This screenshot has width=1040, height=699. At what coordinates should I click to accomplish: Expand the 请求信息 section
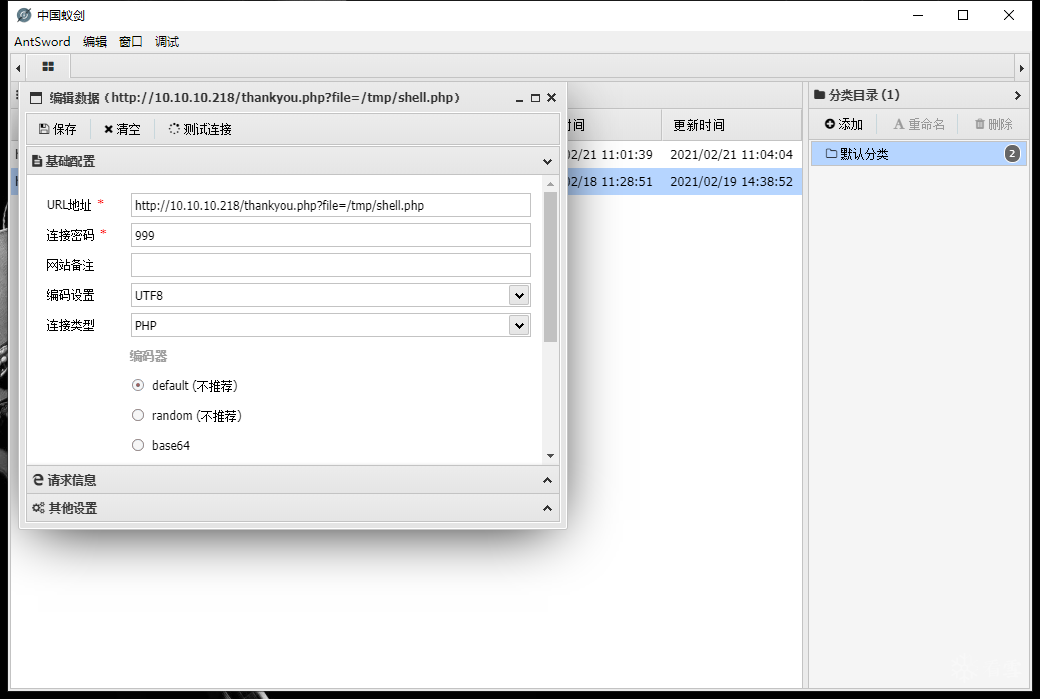pyautogui.click(x=547, y=480)
